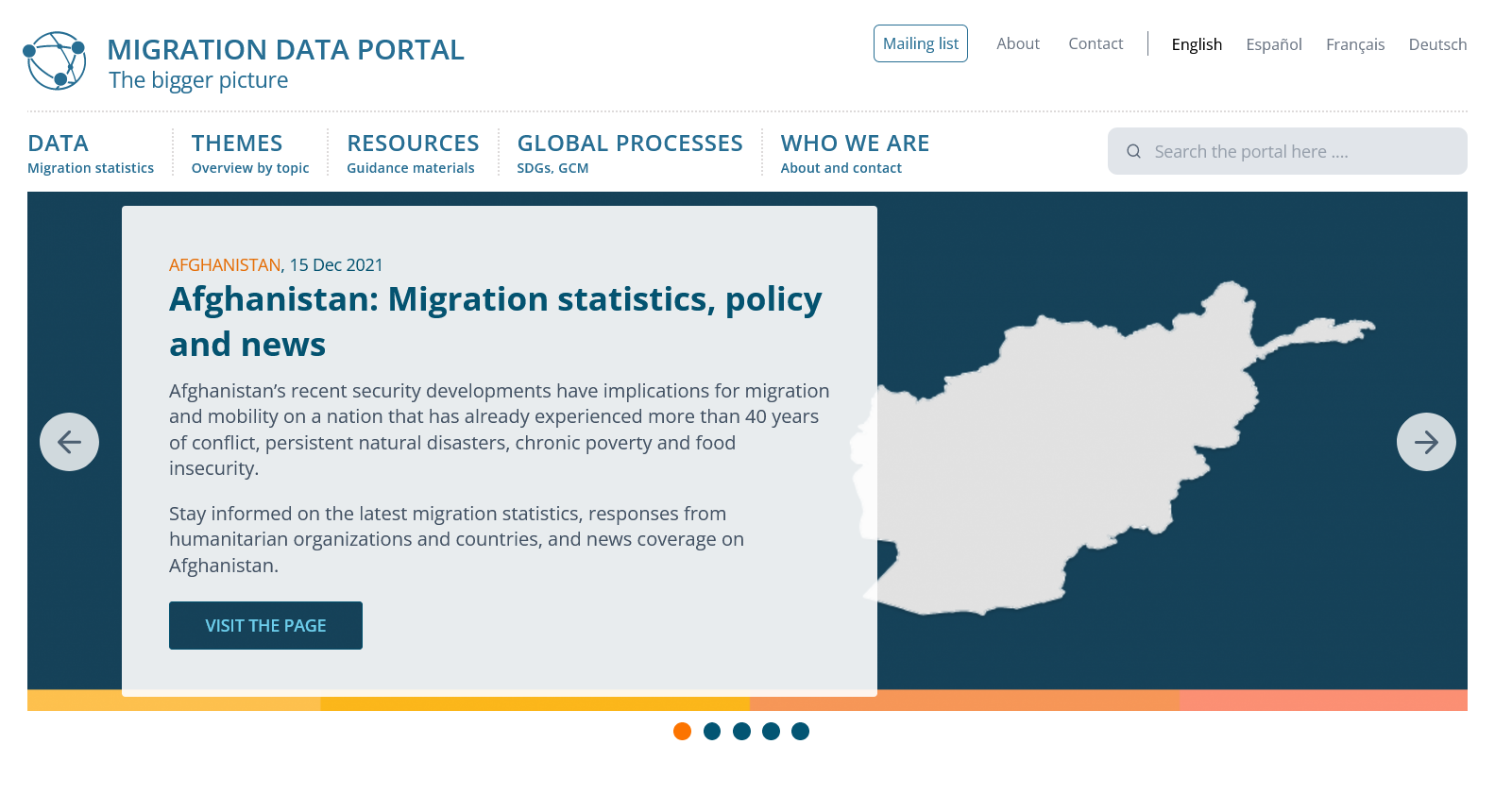Open the DATA Migration statistics menu
The image size is (1495, 812).
pos(90,153)
